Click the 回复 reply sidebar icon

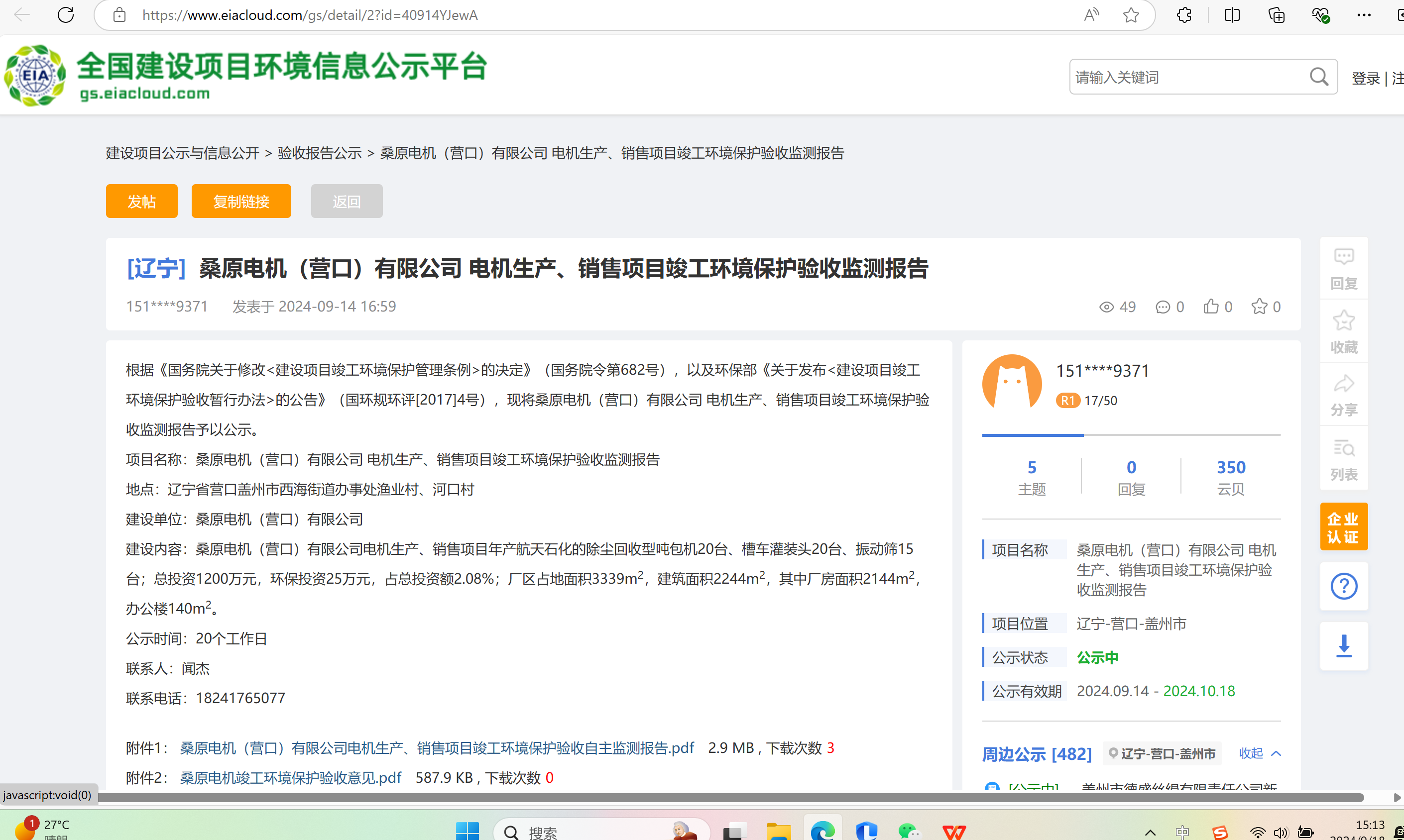[1343, 269]
